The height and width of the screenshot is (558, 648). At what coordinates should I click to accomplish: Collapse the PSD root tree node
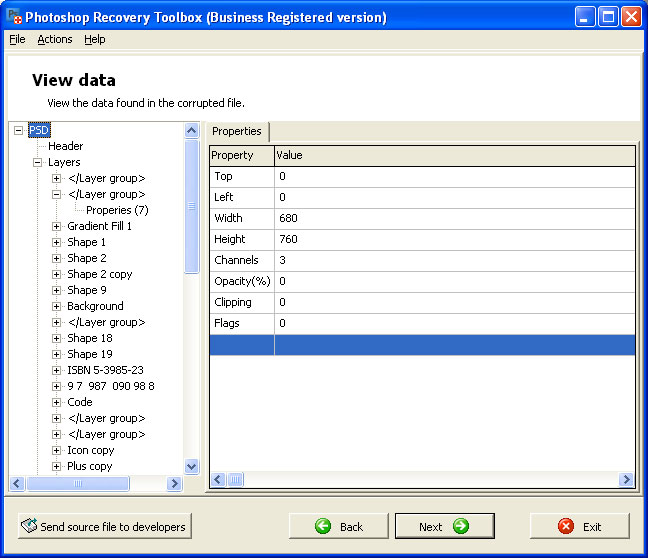tap(19, 130)
